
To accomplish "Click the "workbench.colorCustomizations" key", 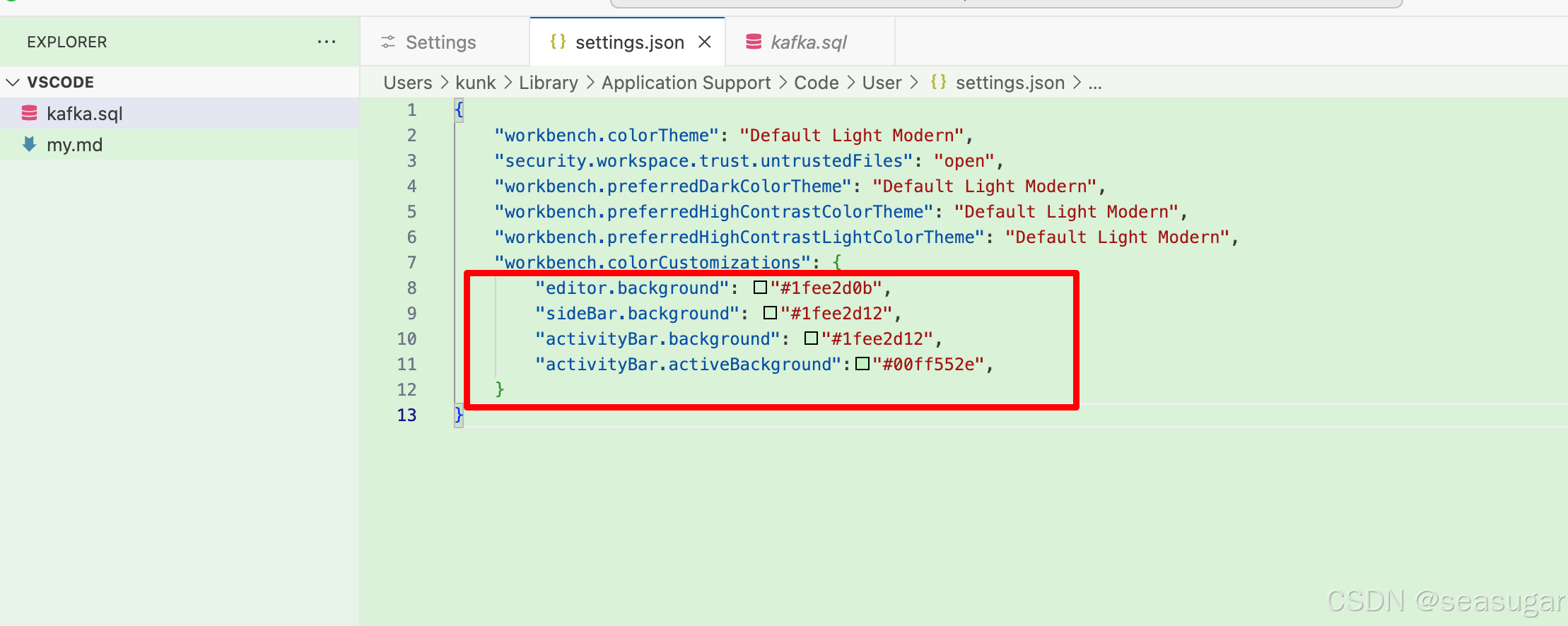I will tap(653, 263).
